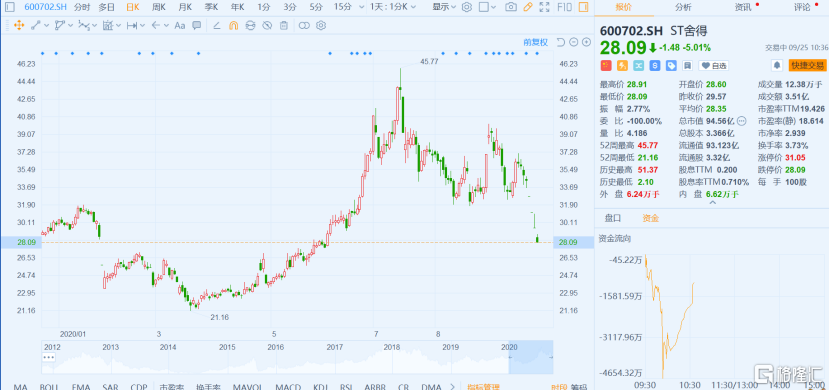Toggle 自选 watchlist heart button

point(713,66)
